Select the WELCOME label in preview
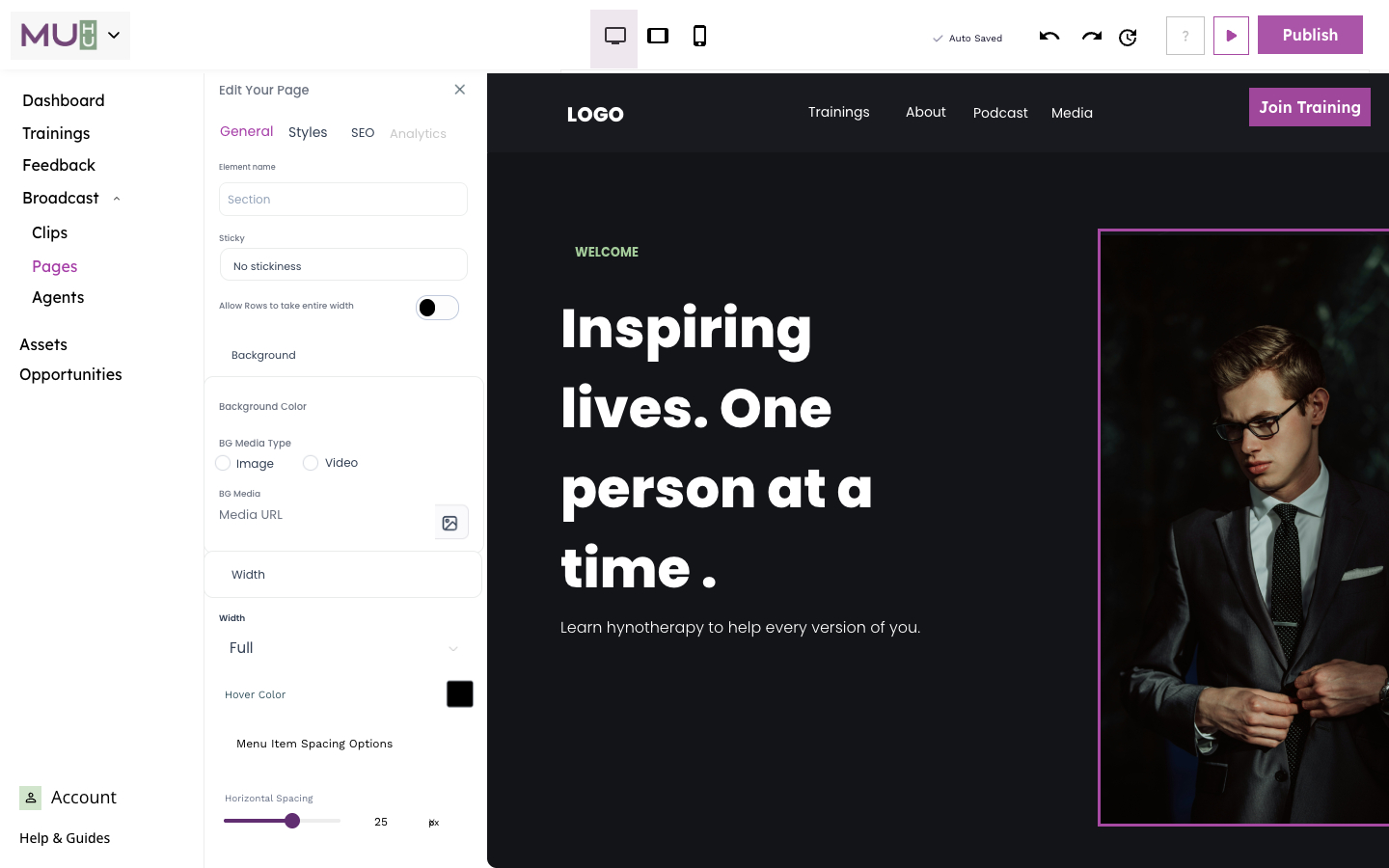The height and width of the screenshot is (868, 1389). 607,252
